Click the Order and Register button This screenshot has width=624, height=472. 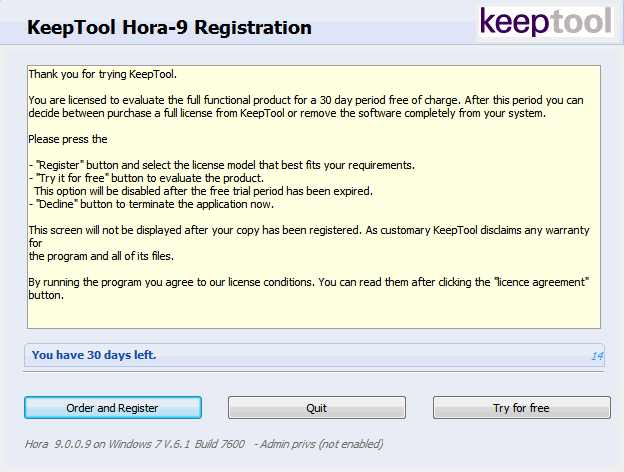(113, 408)
